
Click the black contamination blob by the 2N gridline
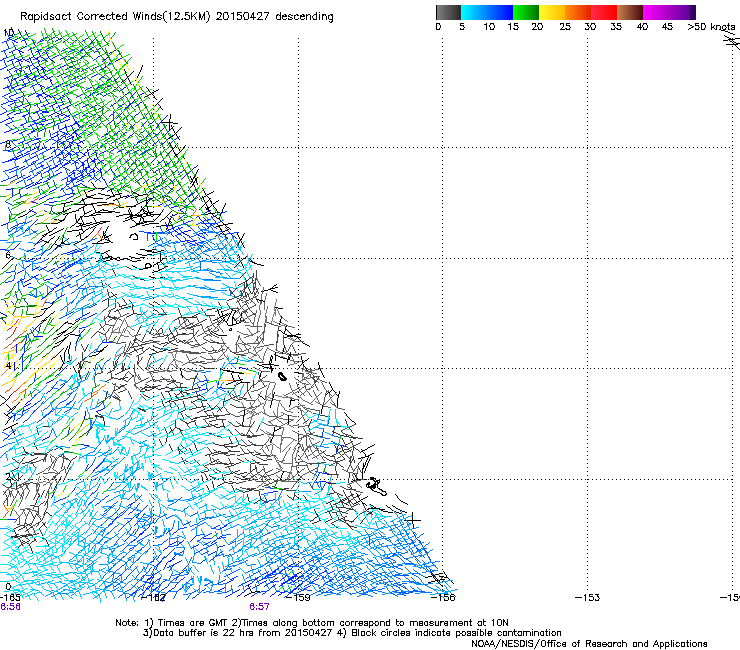[376, 486]
